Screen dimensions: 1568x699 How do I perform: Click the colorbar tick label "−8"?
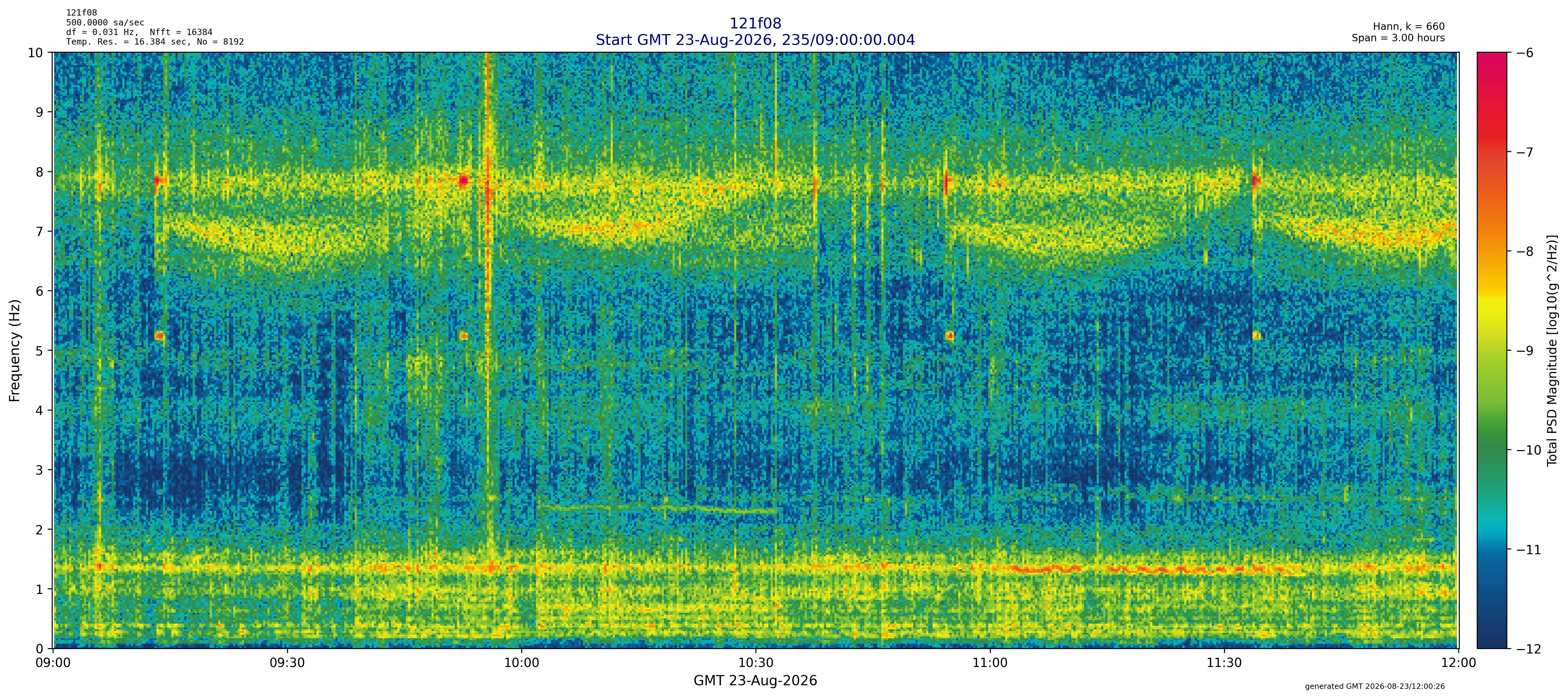pos(1524,251)
